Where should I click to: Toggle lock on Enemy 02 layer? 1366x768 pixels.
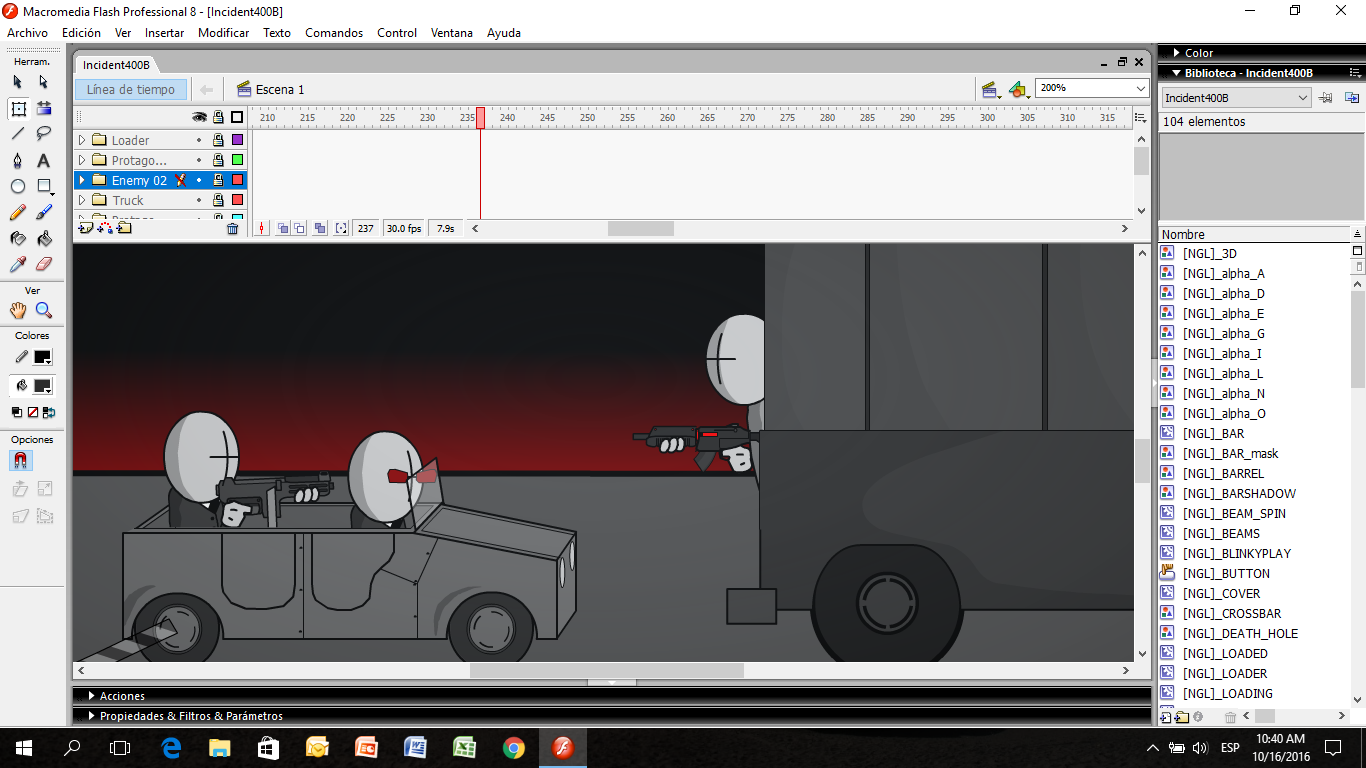coord(218,180)
